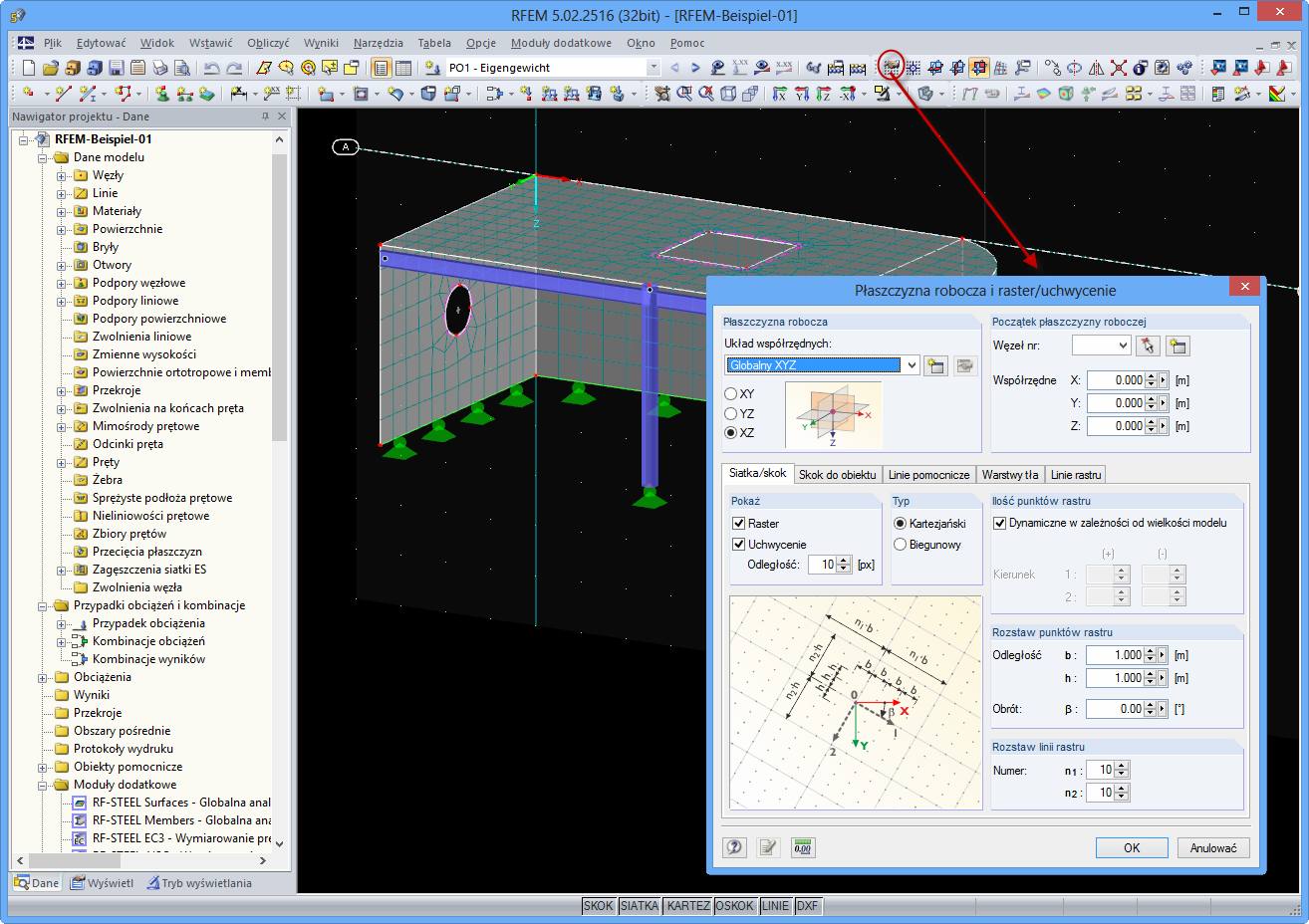The image size is (1309, 924).
Task: Expand the Węzły tree node
Action: (x=62, y=176)
